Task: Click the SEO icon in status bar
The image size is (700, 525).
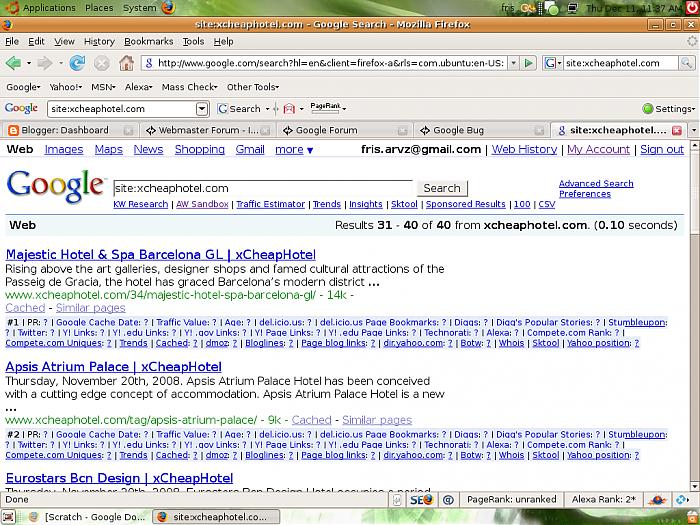Action: click(421, 500)
